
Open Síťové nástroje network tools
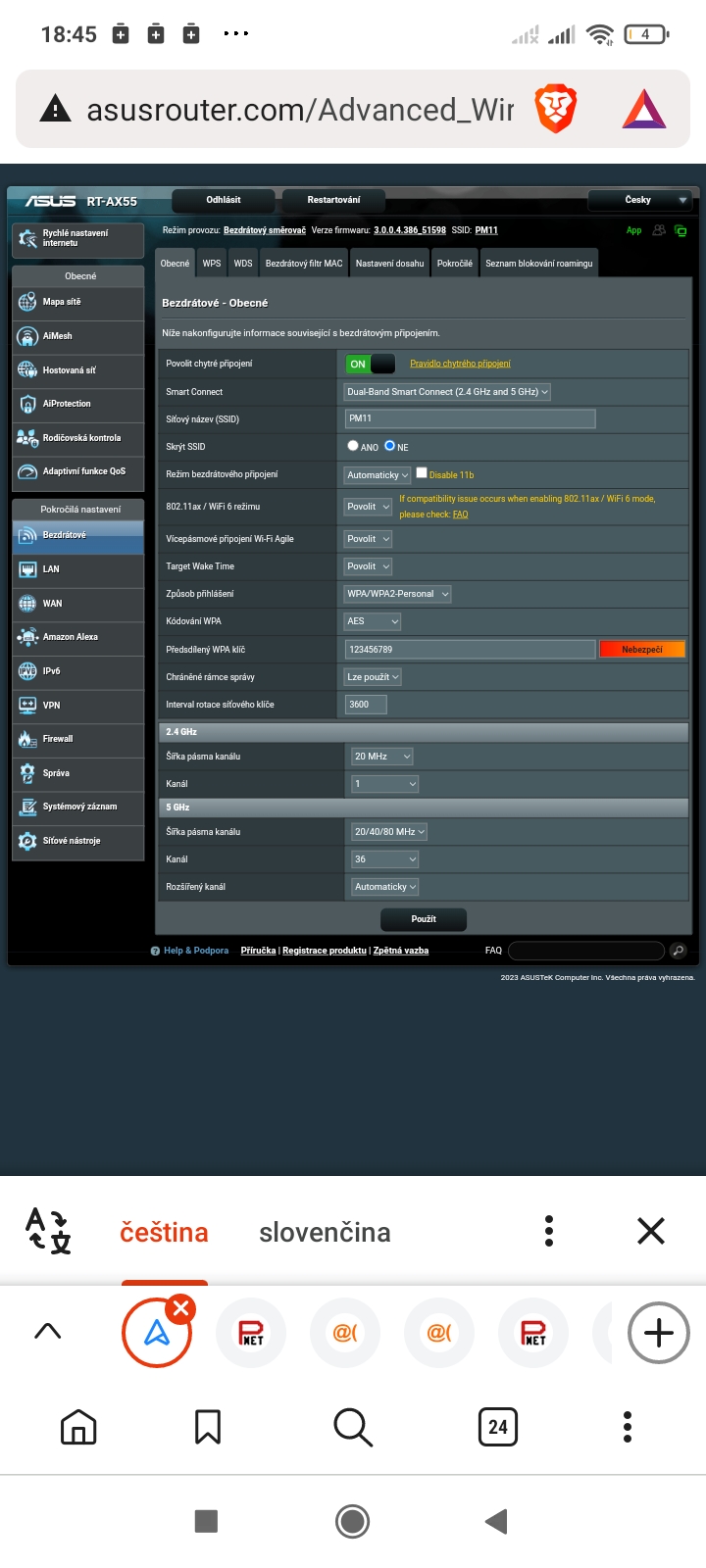[x=78, y=841]
